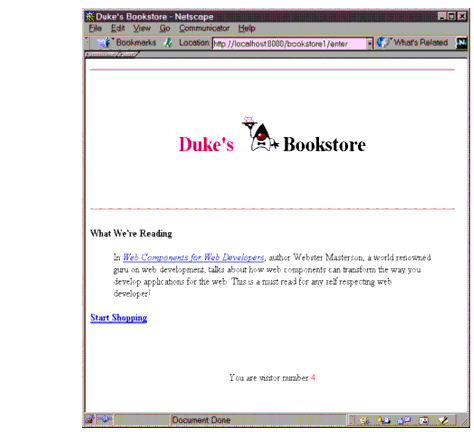Open Navigator from the component bar
The height and width of the screenshot is (432, 474).
tap(364, 420)
